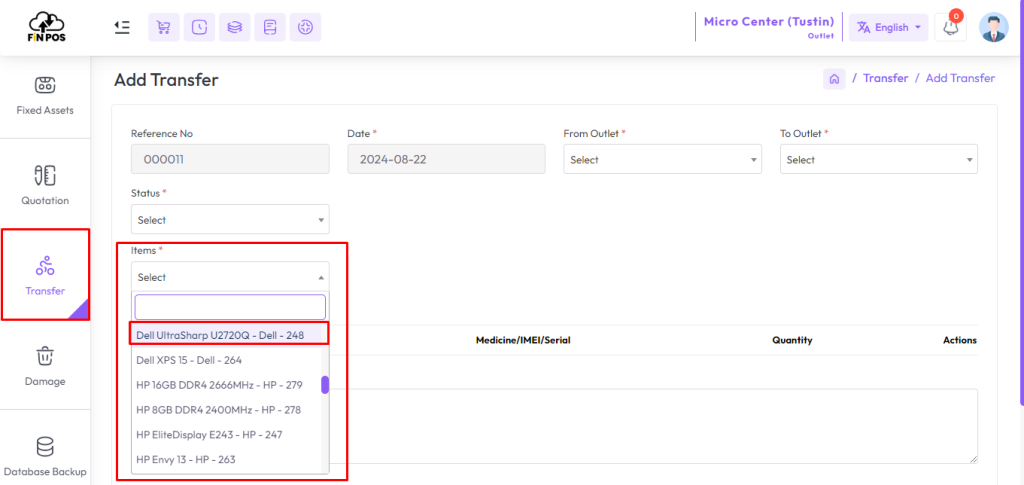Click inside the note text area
This screenshot has height=485, width=1024.
click(x=653, y=426)
